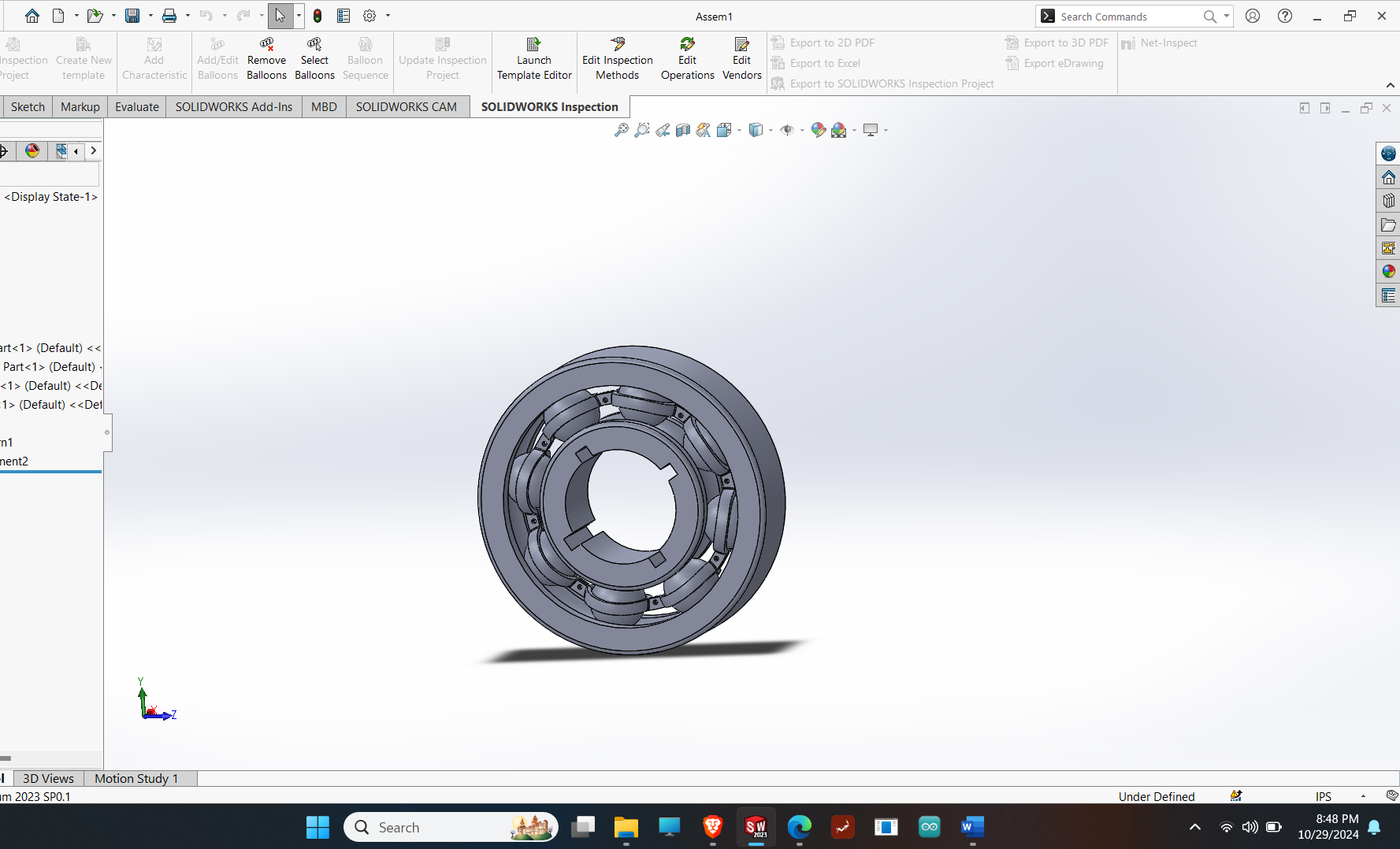Select the <Display State-1> entry
Image resolution: width=1400 pixels, height=849 pixels.
click(x=51, y=197)
